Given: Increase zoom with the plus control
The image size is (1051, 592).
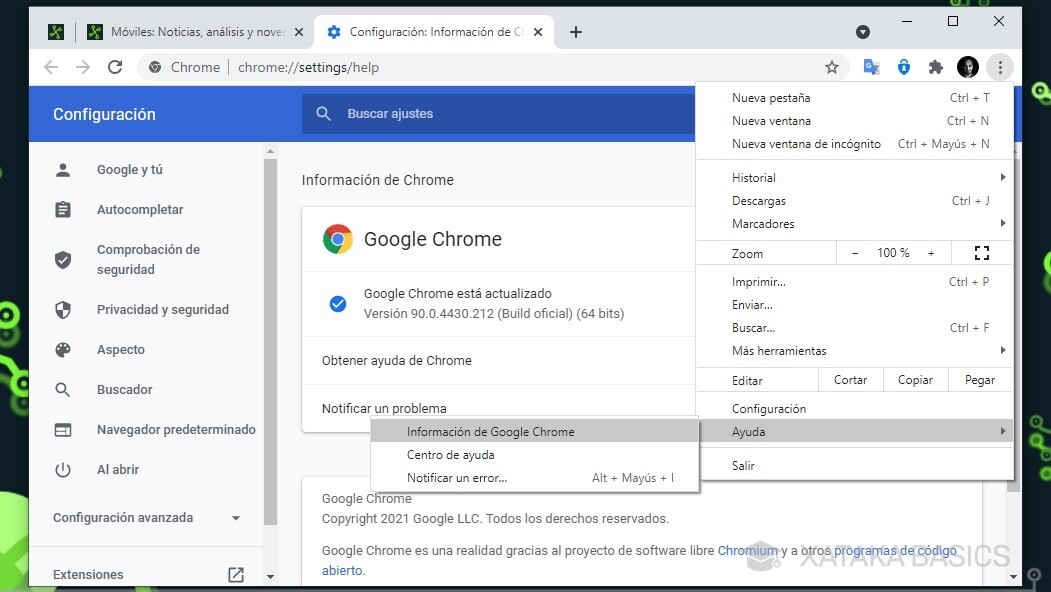Looking at the screenshot, I should pyautogui.click(x=931, y=252).
